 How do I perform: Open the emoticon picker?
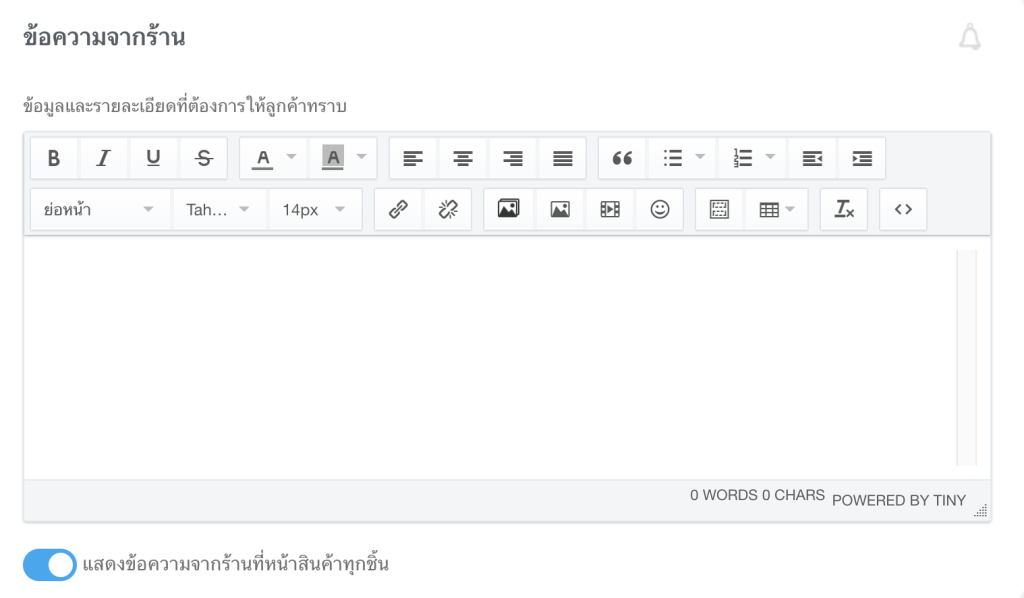[x=659, y=210]
